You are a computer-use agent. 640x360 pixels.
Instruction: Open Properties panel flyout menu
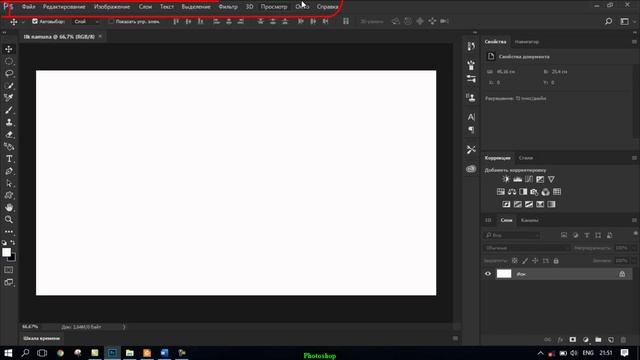point(634,42)
